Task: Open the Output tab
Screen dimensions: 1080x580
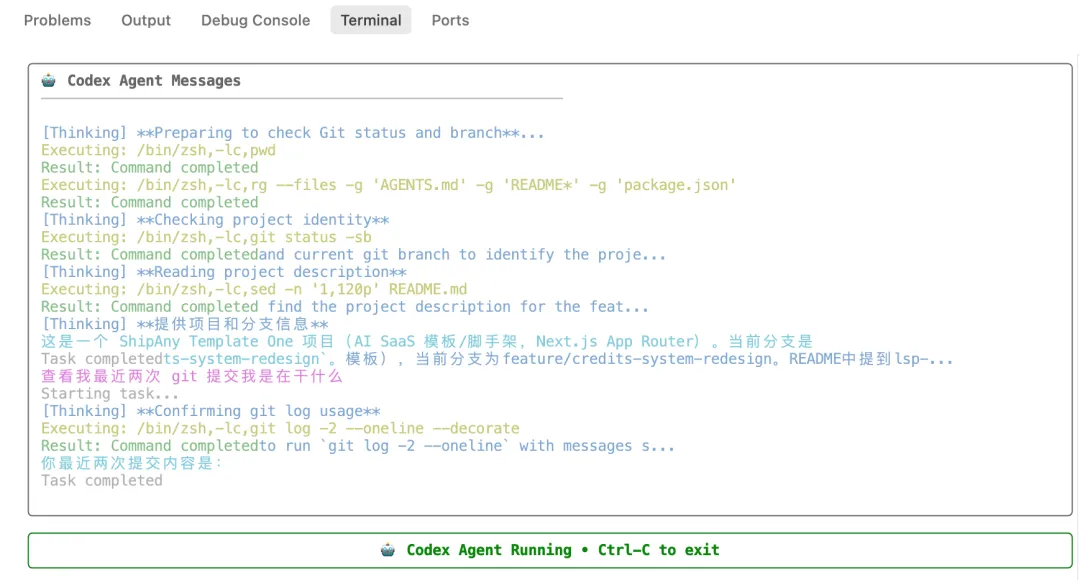Action: [146, 20]
